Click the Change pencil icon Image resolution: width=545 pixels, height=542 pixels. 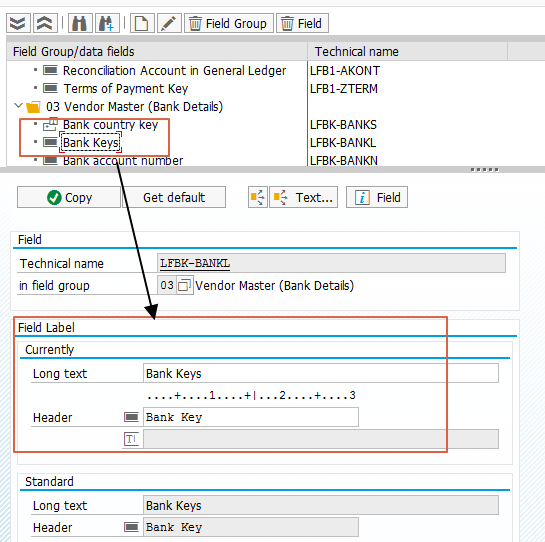(x=169, y=23)
